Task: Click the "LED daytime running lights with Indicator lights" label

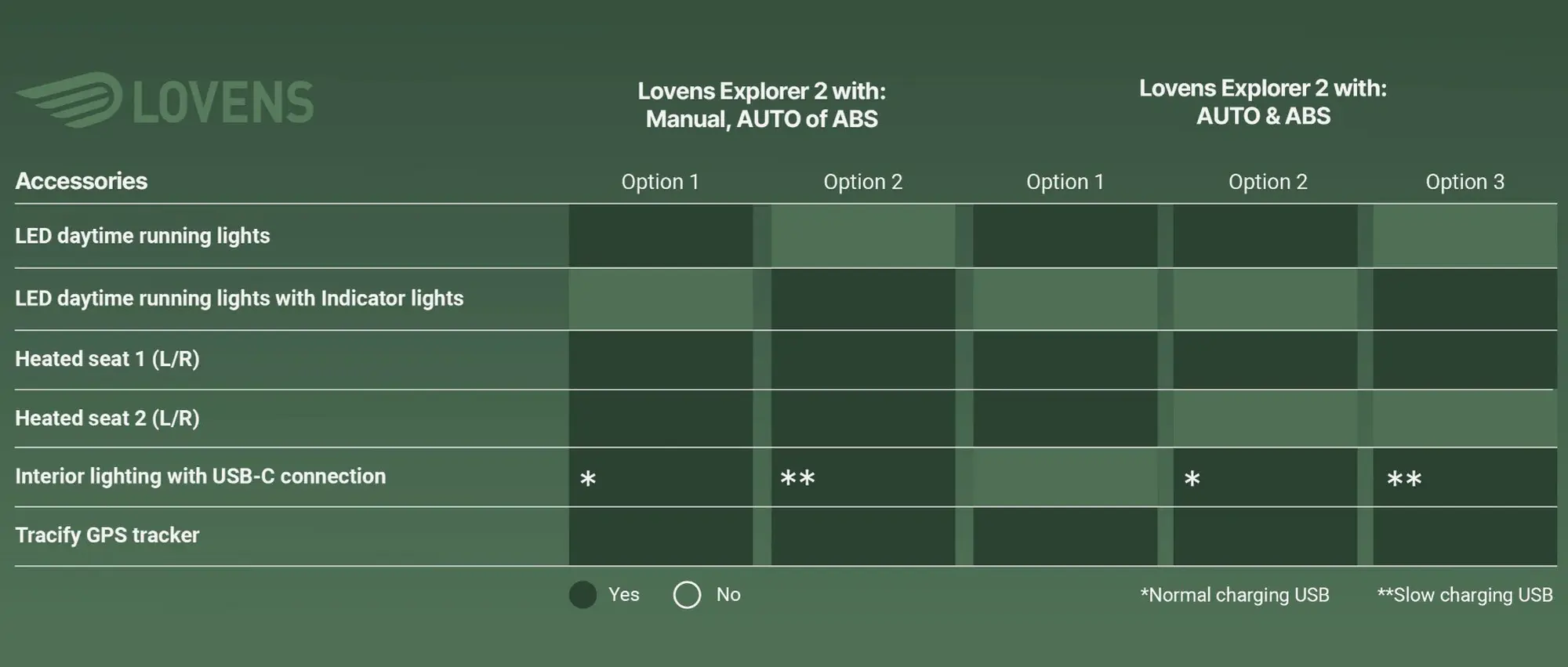Action: coord(239,299)
